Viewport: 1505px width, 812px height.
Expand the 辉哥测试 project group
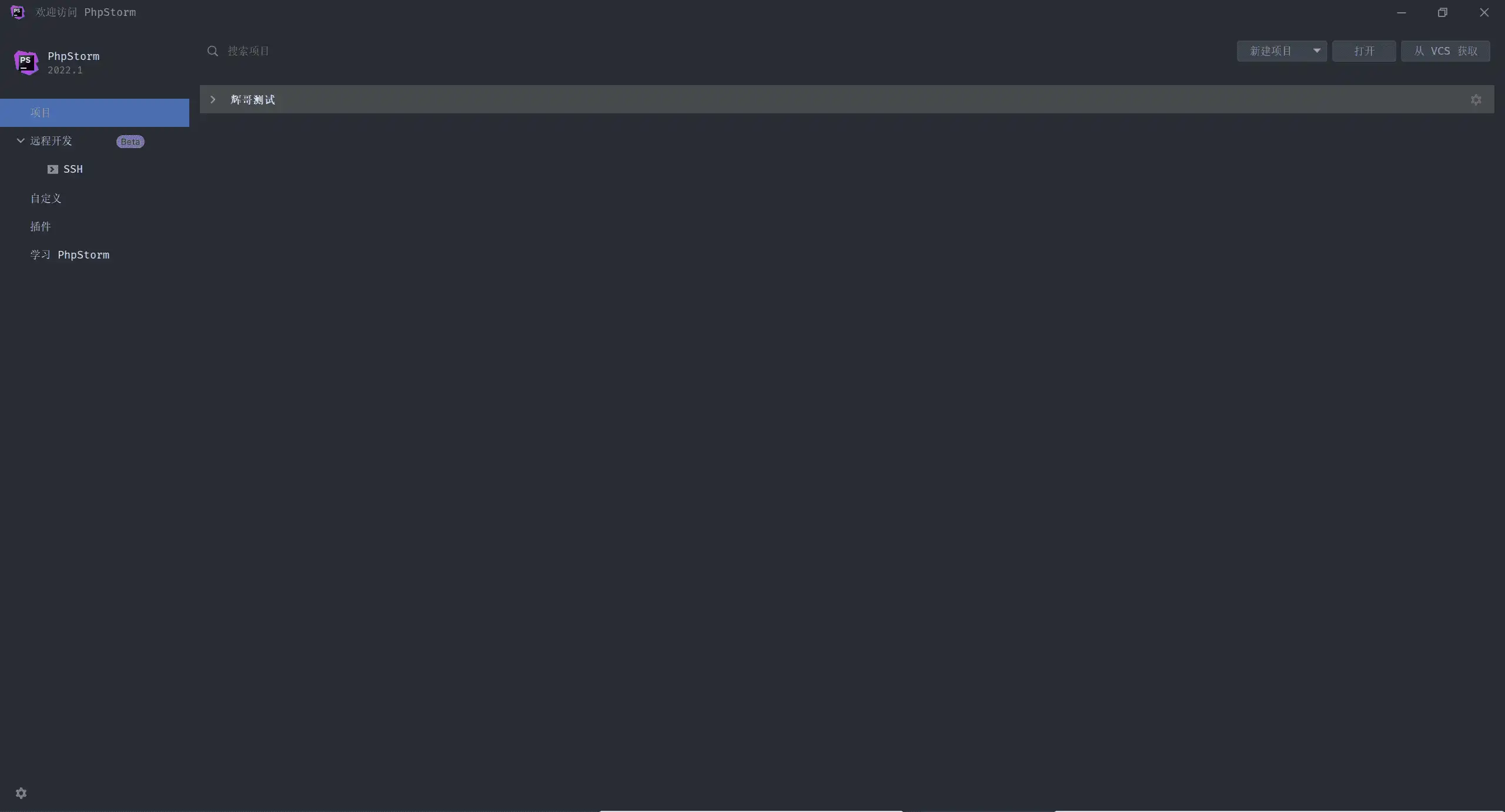coord(213,100)
